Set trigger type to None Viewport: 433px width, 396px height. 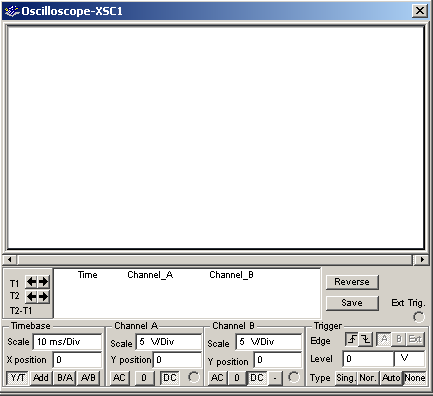point(414,378)
